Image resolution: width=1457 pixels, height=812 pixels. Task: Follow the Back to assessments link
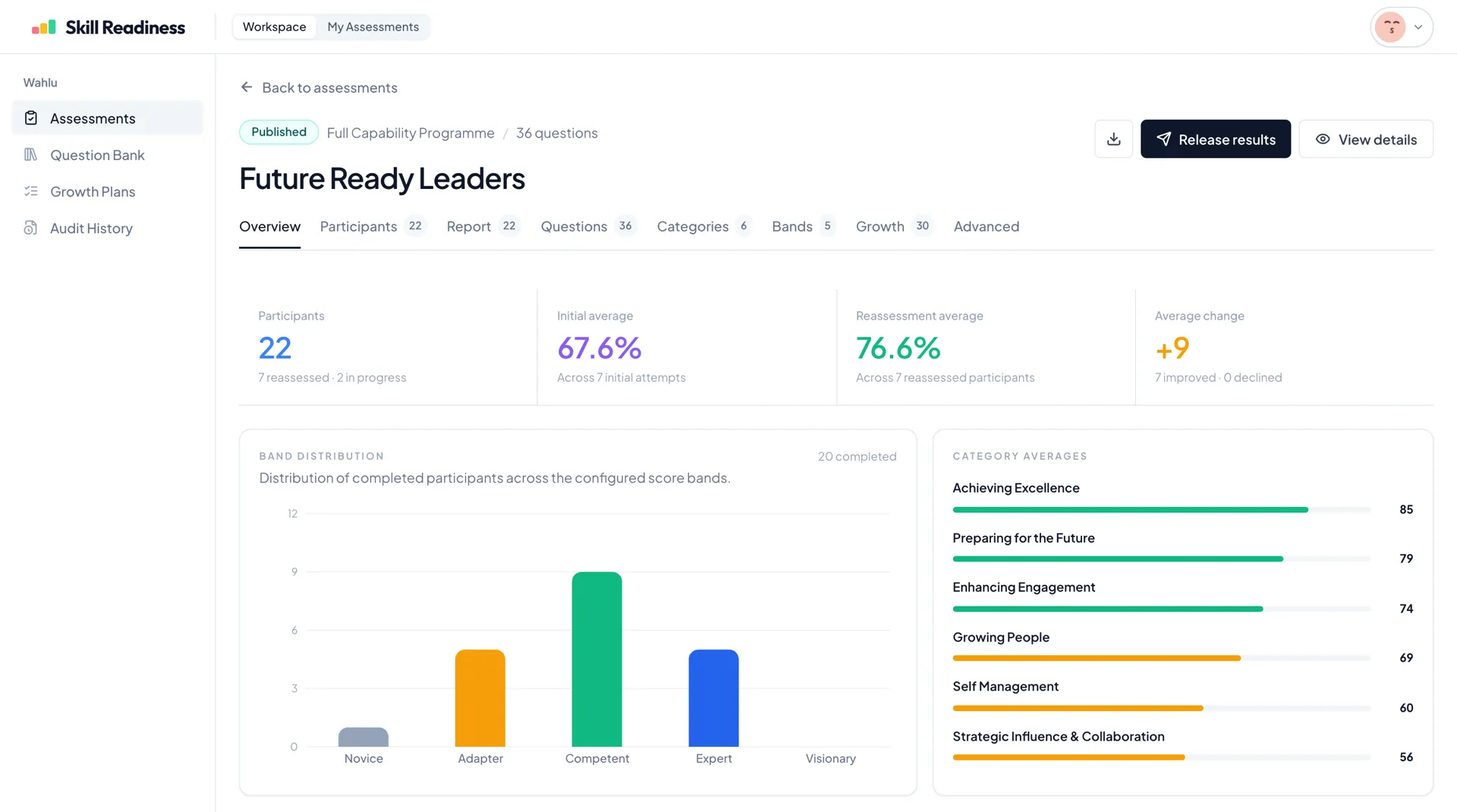330,87
